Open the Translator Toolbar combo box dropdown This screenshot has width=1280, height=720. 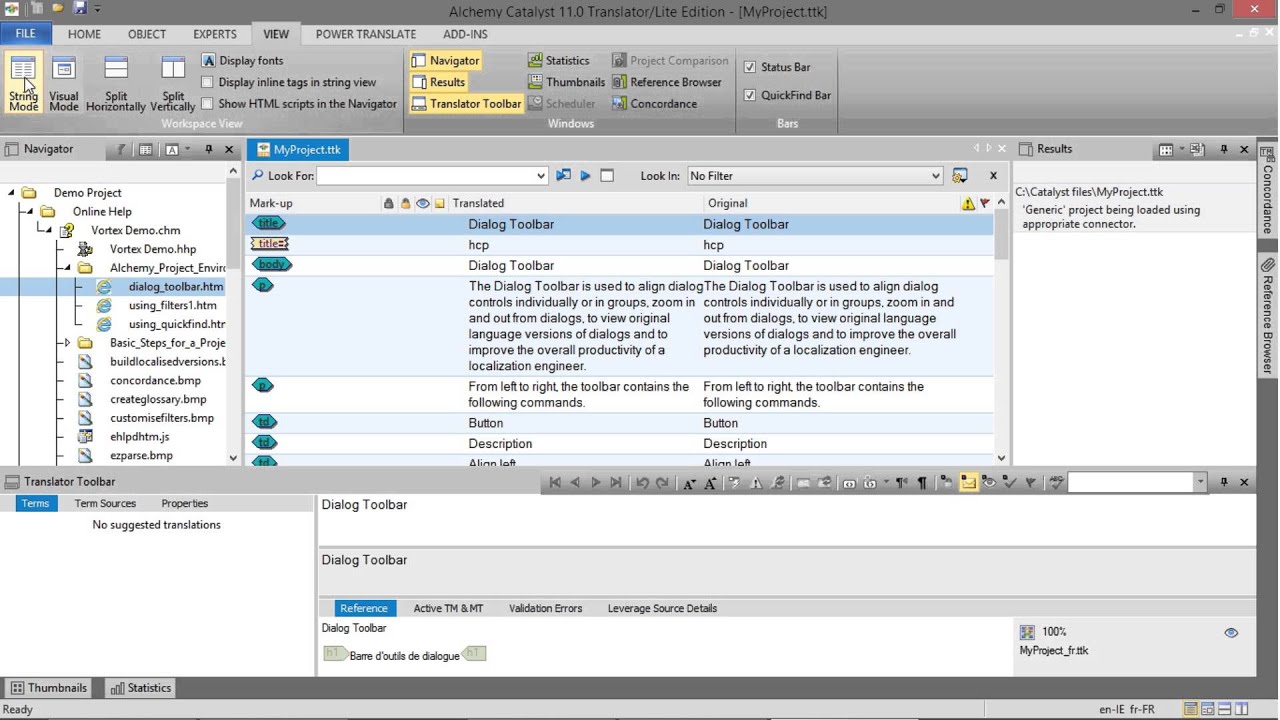(1200, 483)
